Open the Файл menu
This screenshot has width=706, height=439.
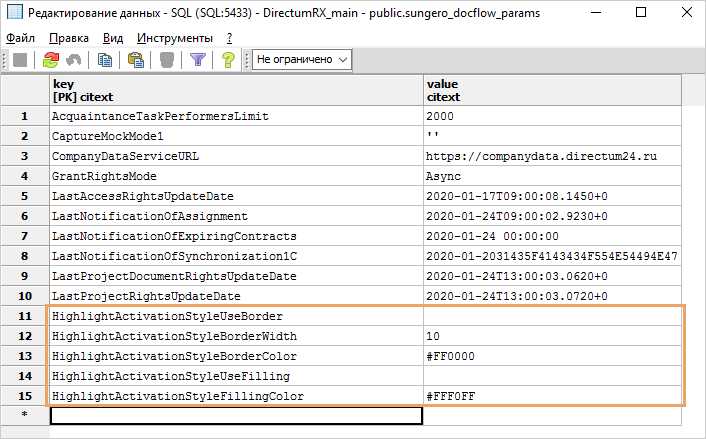tap(19, 37)
